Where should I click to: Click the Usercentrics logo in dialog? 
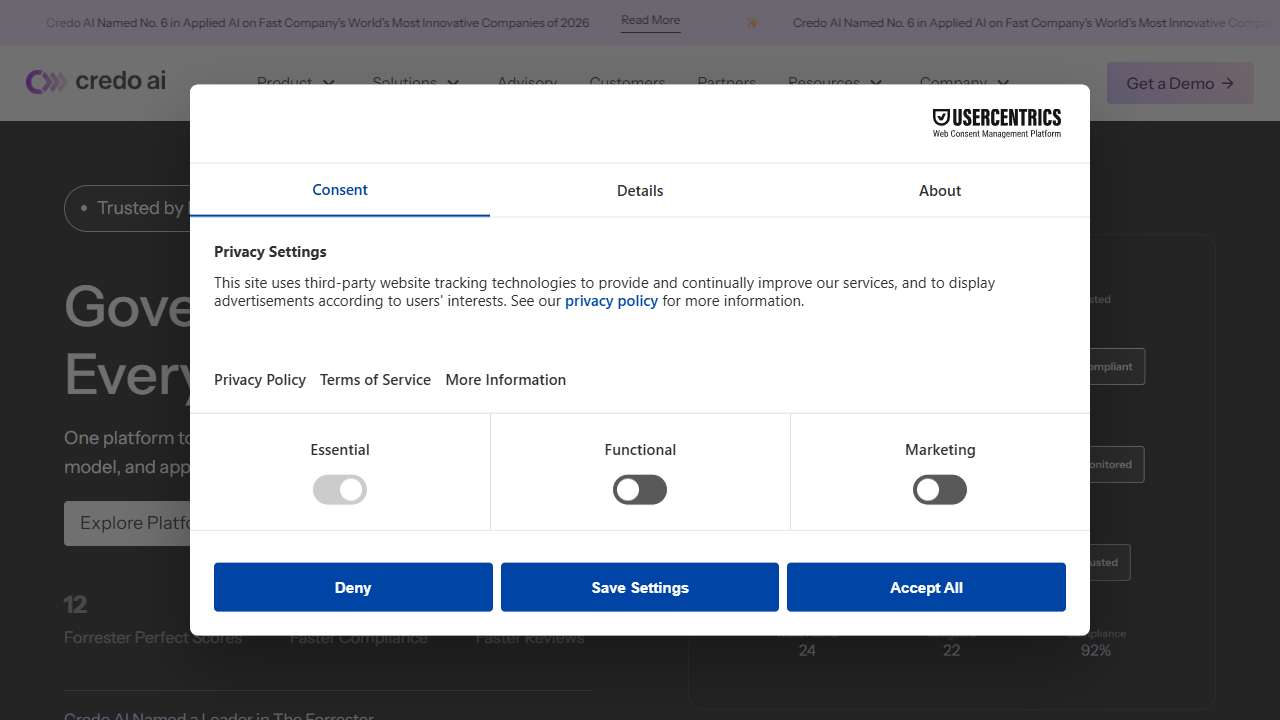pos(996,123)
